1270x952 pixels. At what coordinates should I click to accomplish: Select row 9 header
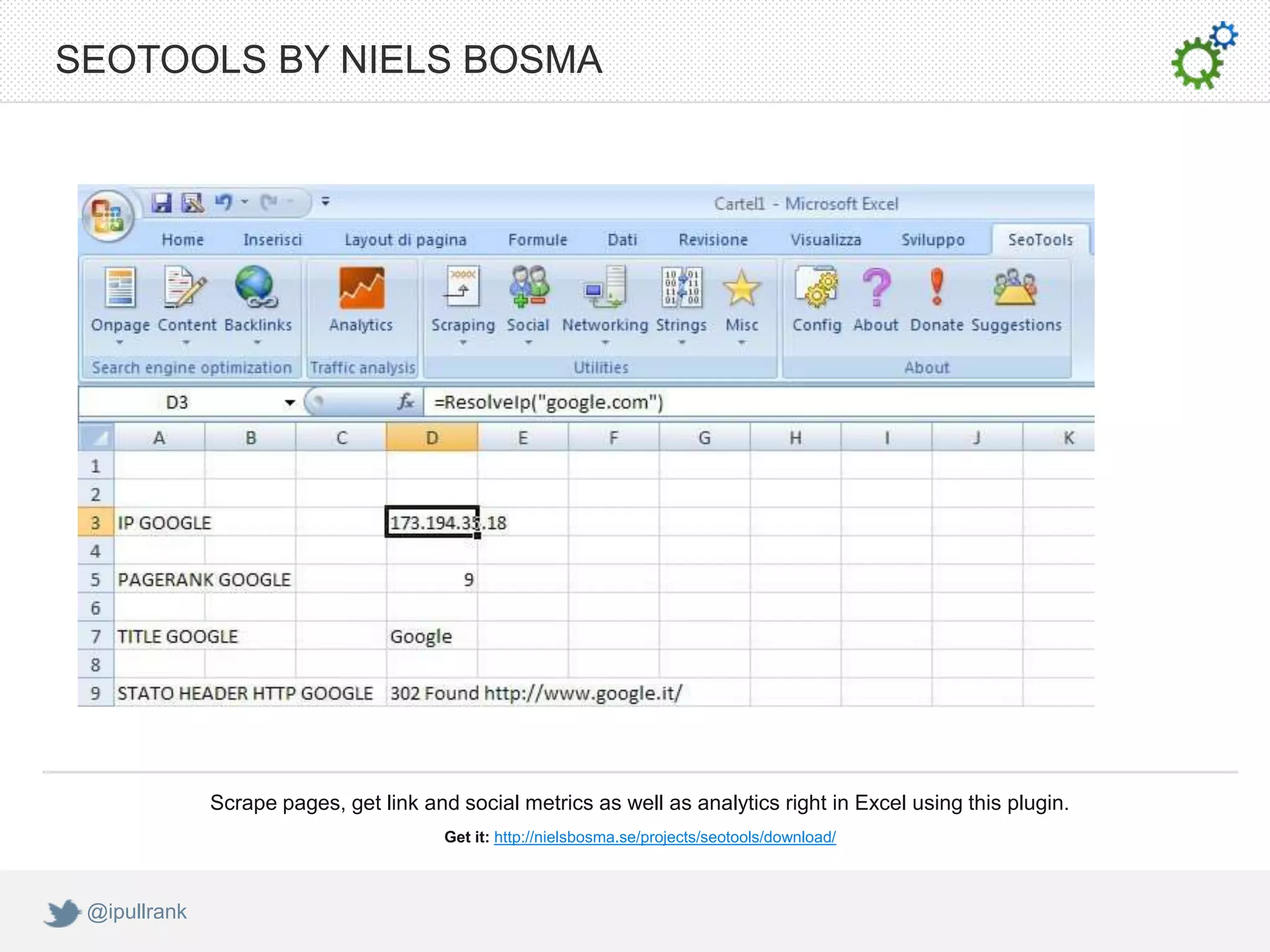pyautogui.click(x=96, y=693)
